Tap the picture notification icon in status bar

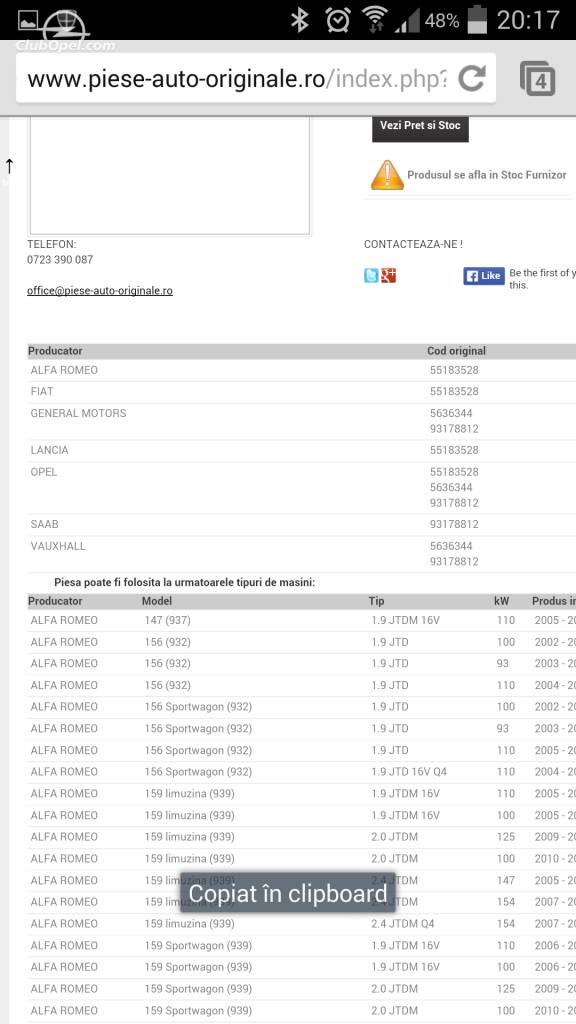click(28, 20)
